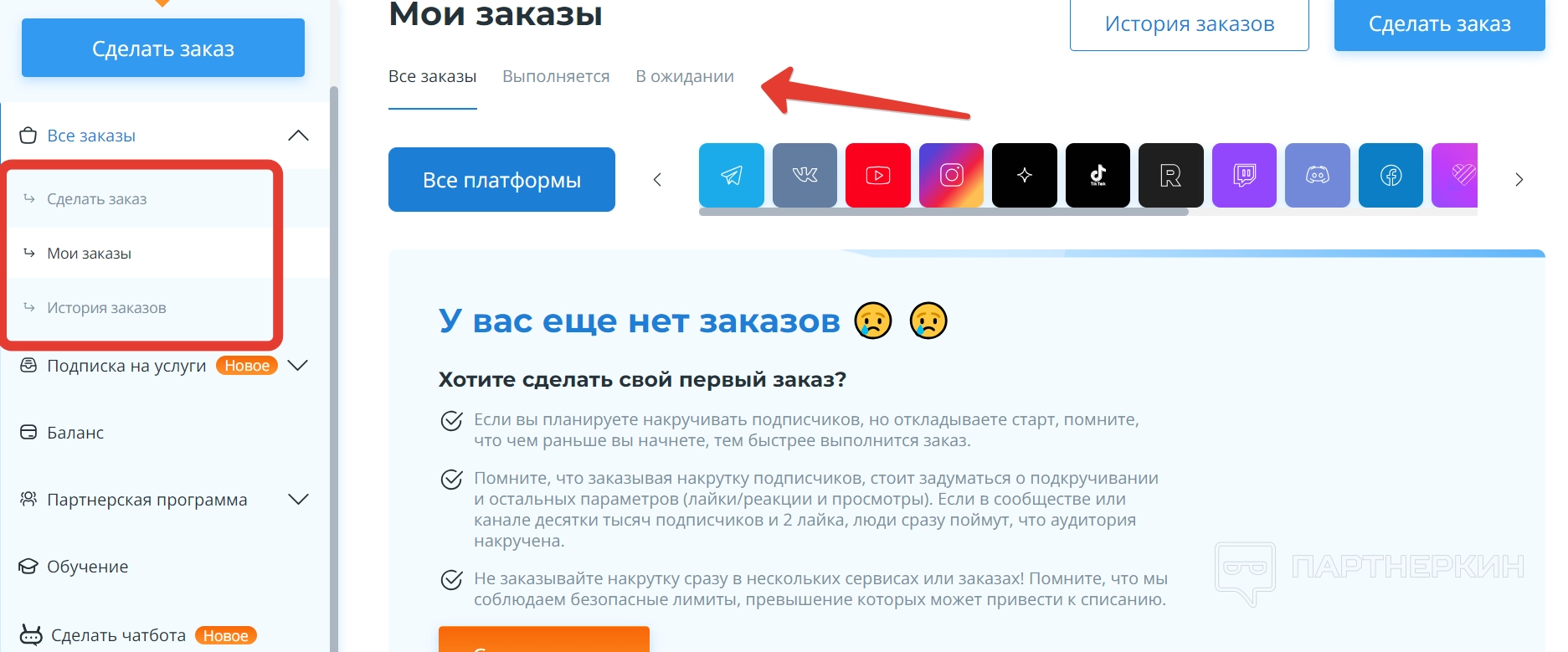Switch to the В ожидании tab
The height and width of the screenshot is (652, 1568).
click(685, 76)
